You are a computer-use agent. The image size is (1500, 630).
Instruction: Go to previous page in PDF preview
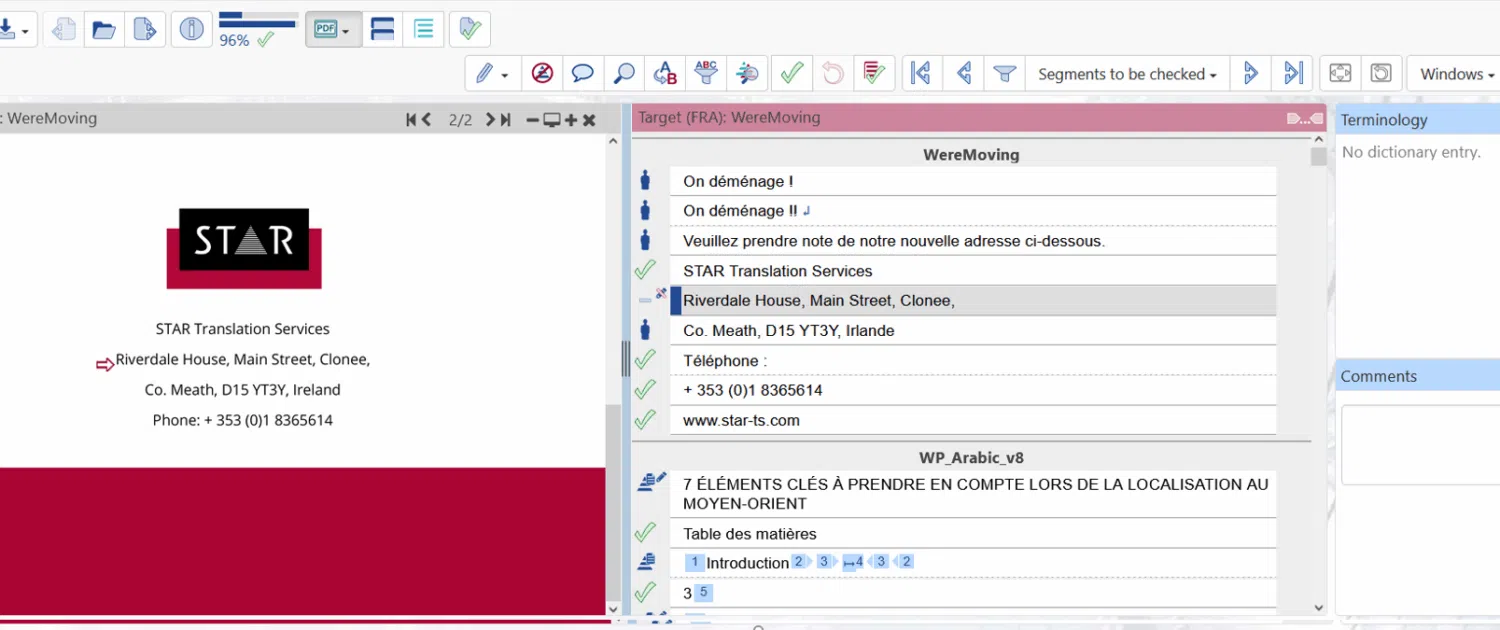tap(427, 120)
